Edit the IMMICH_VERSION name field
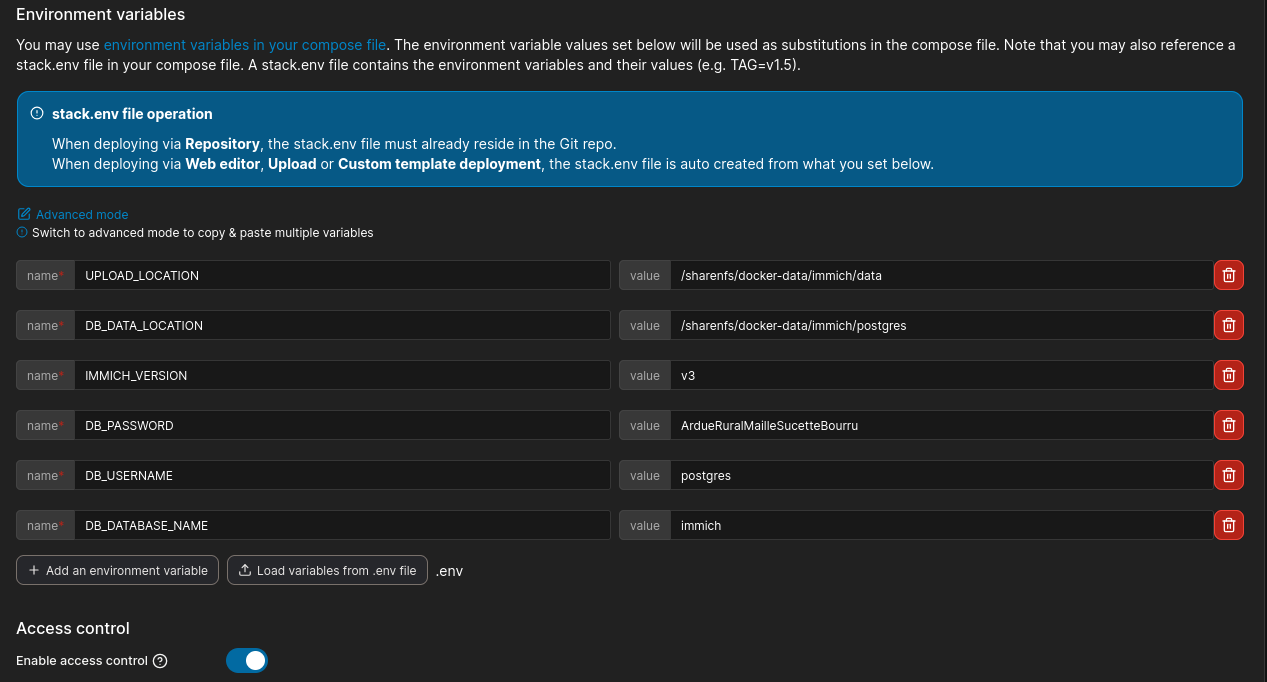 (342, 375)
